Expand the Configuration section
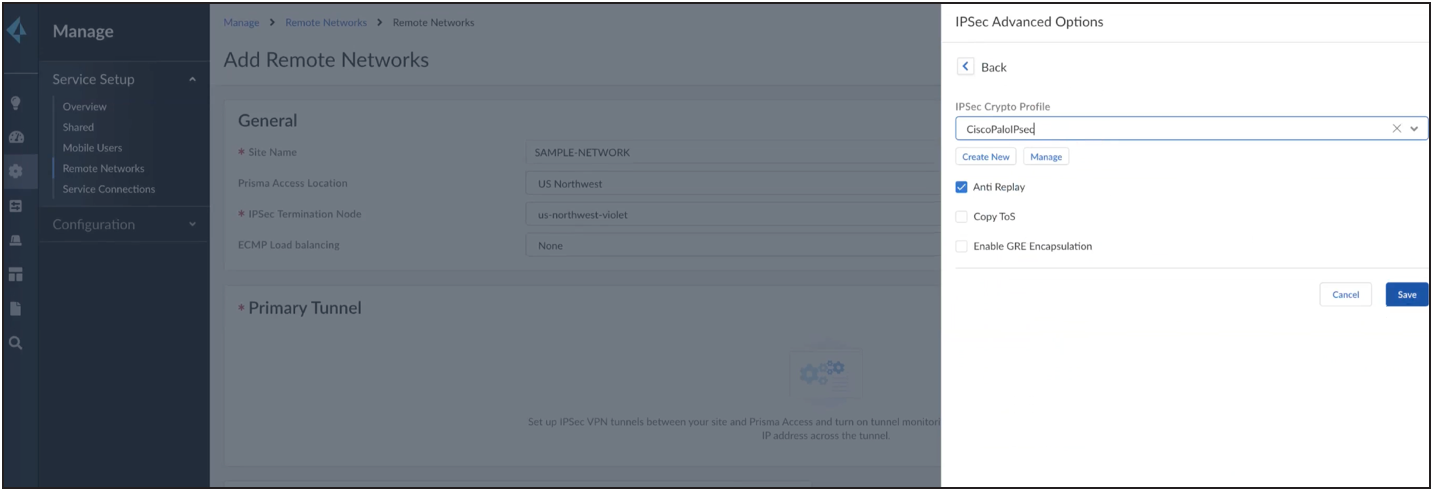 click(193, 225)
